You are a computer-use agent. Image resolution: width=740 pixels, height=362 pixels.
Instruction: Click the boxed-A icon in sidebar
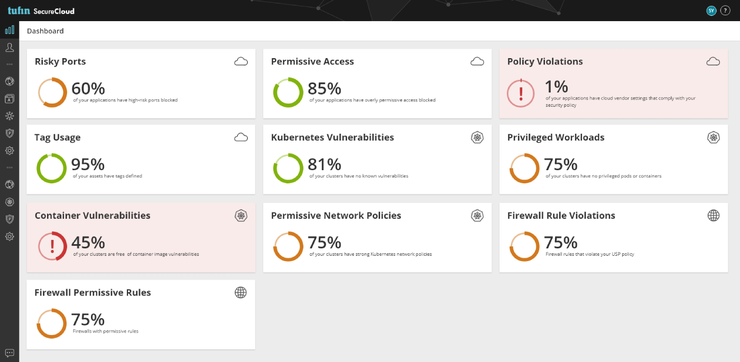pos(9,99)
